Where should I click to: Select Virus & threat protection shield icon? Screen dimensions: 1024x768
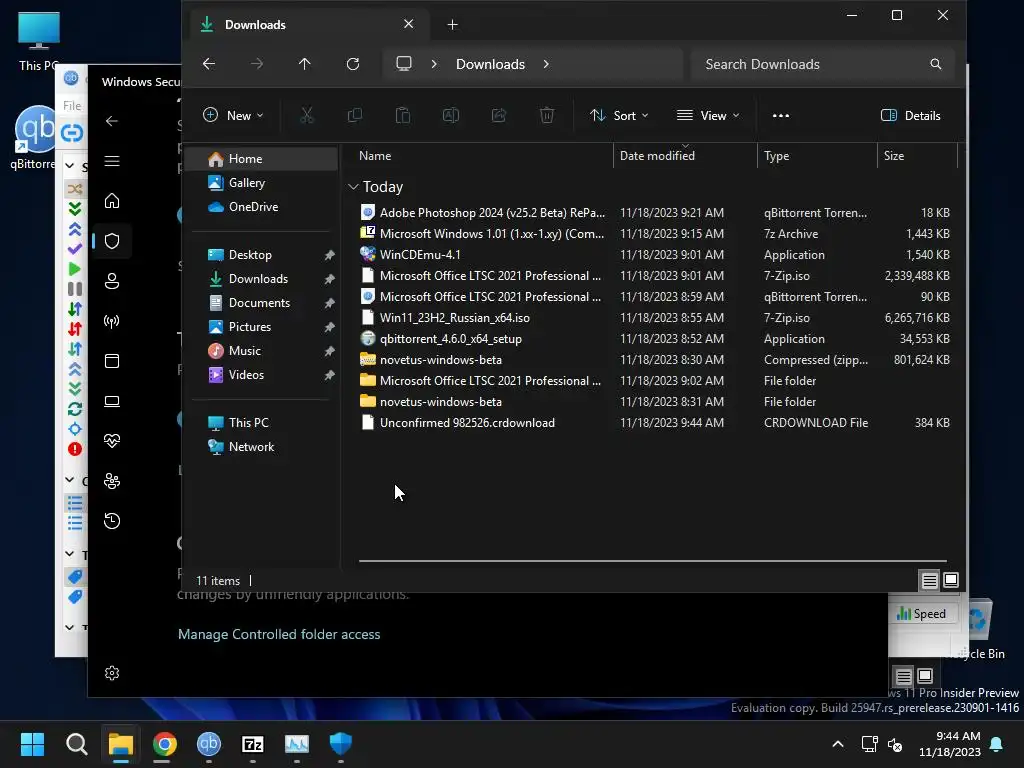coord(112,241)
